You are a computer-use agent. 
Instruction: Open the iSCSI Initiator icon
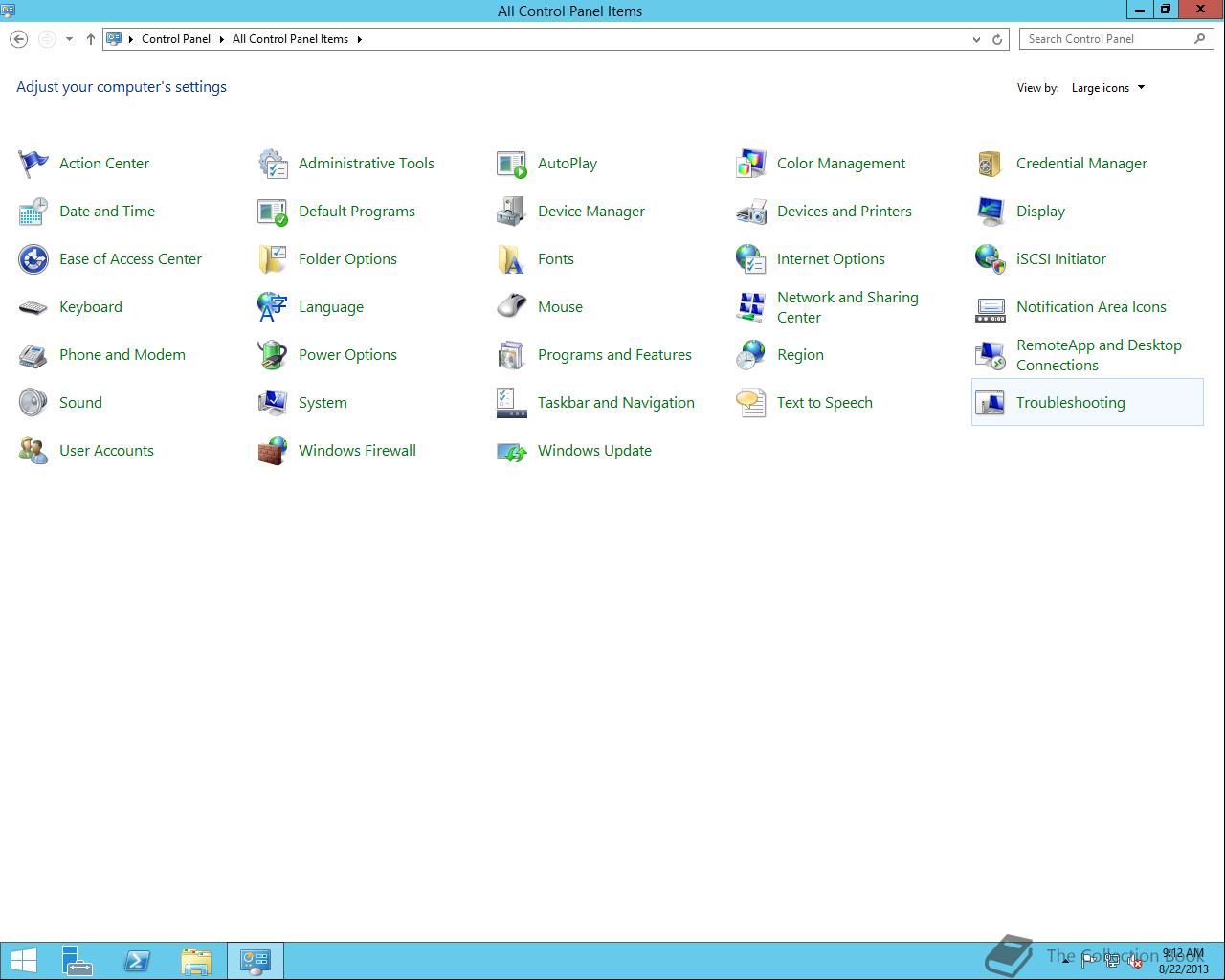[991, 259]
